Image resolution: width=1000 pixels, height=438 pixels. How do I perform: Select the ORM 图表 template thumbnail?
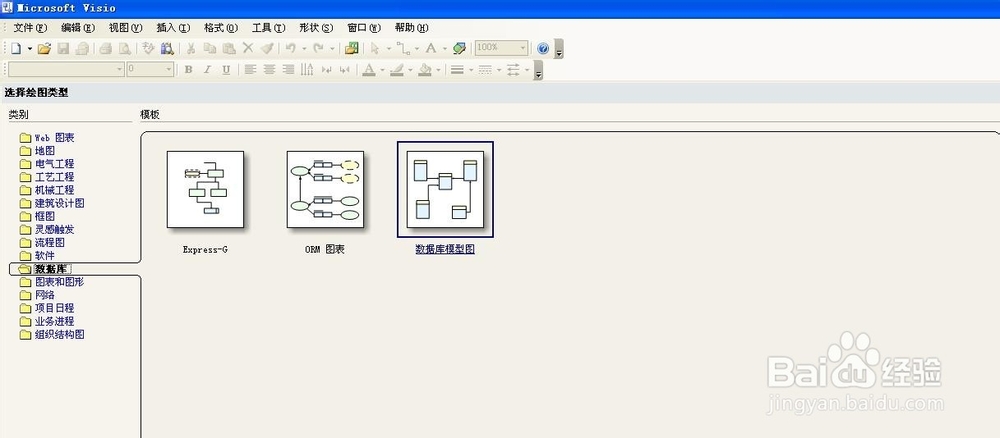325,189
